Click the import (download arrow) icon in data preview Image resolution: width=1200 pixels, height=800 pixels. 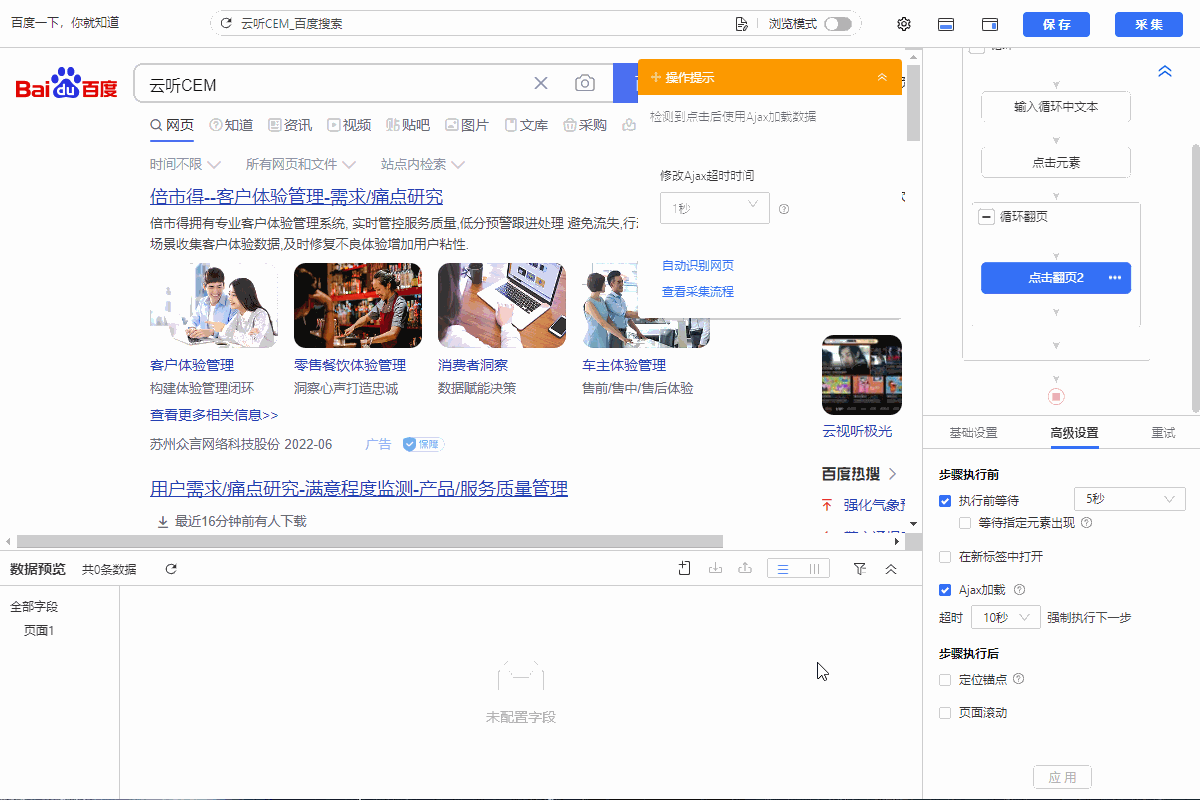point(715,568)
